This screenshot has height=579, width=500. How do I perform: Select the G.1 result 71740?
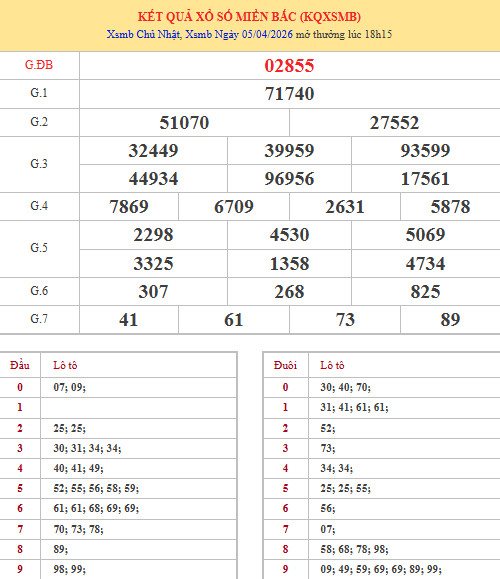coord(289,94)
